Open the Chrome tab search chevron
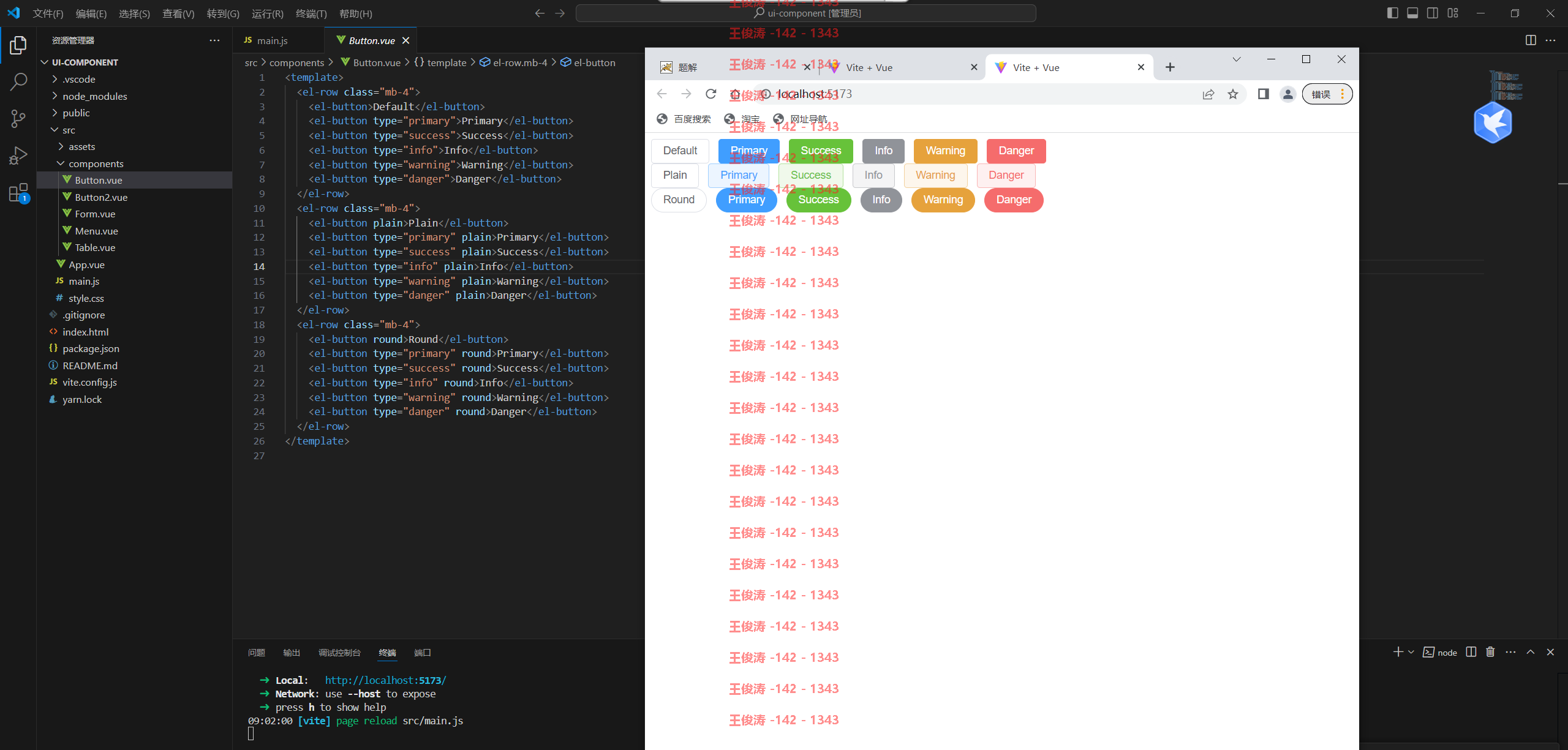1568x750 pixels. pyautogui.click(x=1237, y=59)
